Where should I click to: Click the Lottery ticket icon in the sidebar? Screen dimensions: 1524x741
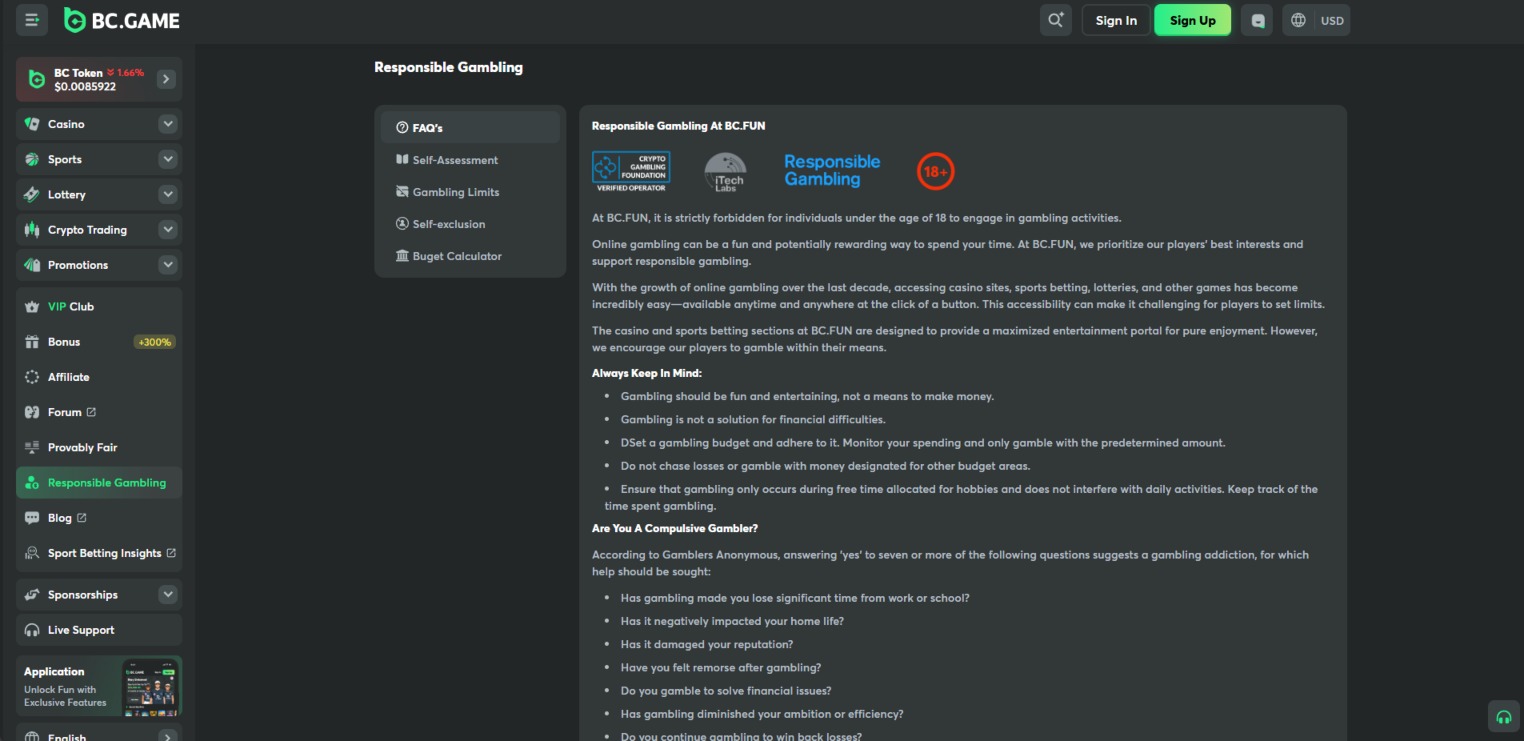point(32,194)
